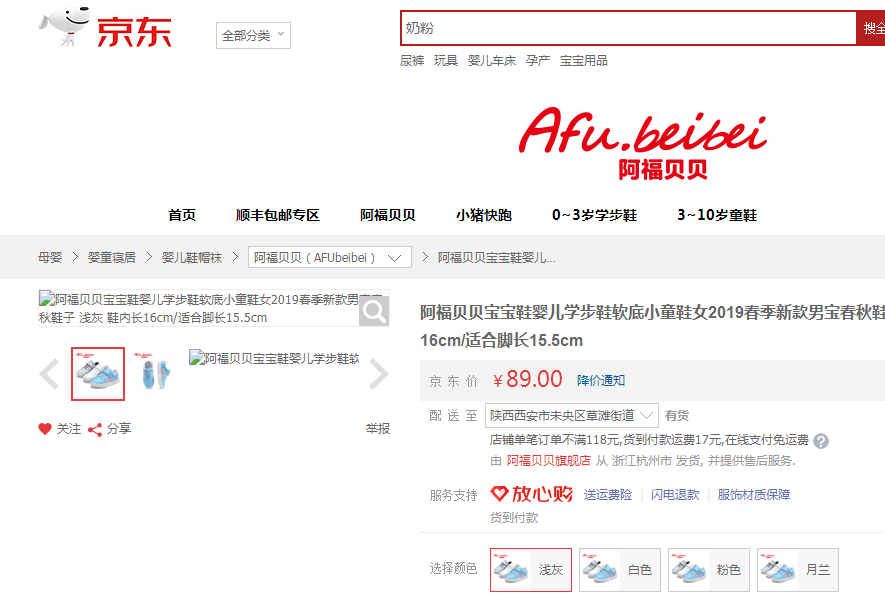
Task: Open the 阿福贝贝旗舰店 store link
Action: [x=549, y=461]
